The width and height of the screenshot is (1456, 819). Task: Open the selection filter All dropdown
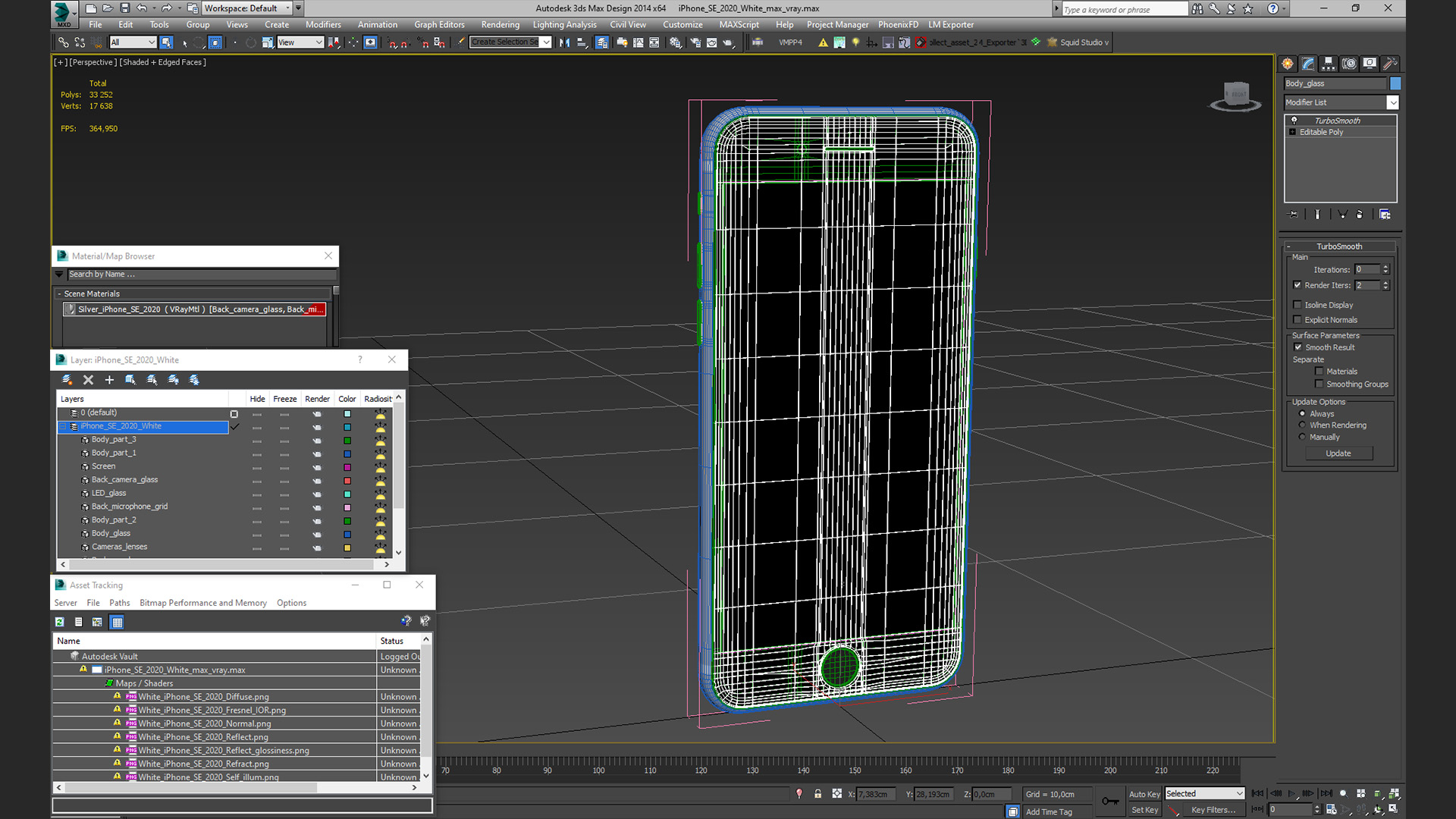(133, 42)
